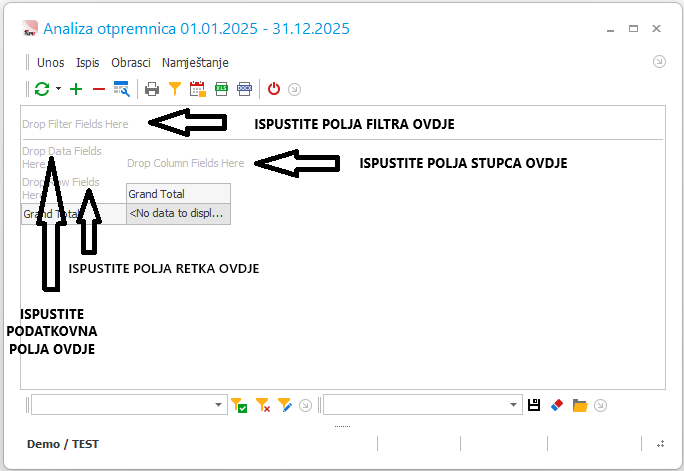This screenshot has height=471, width=684.
Task: Close the Analiza otpremnica window
Action: point(656,29)
